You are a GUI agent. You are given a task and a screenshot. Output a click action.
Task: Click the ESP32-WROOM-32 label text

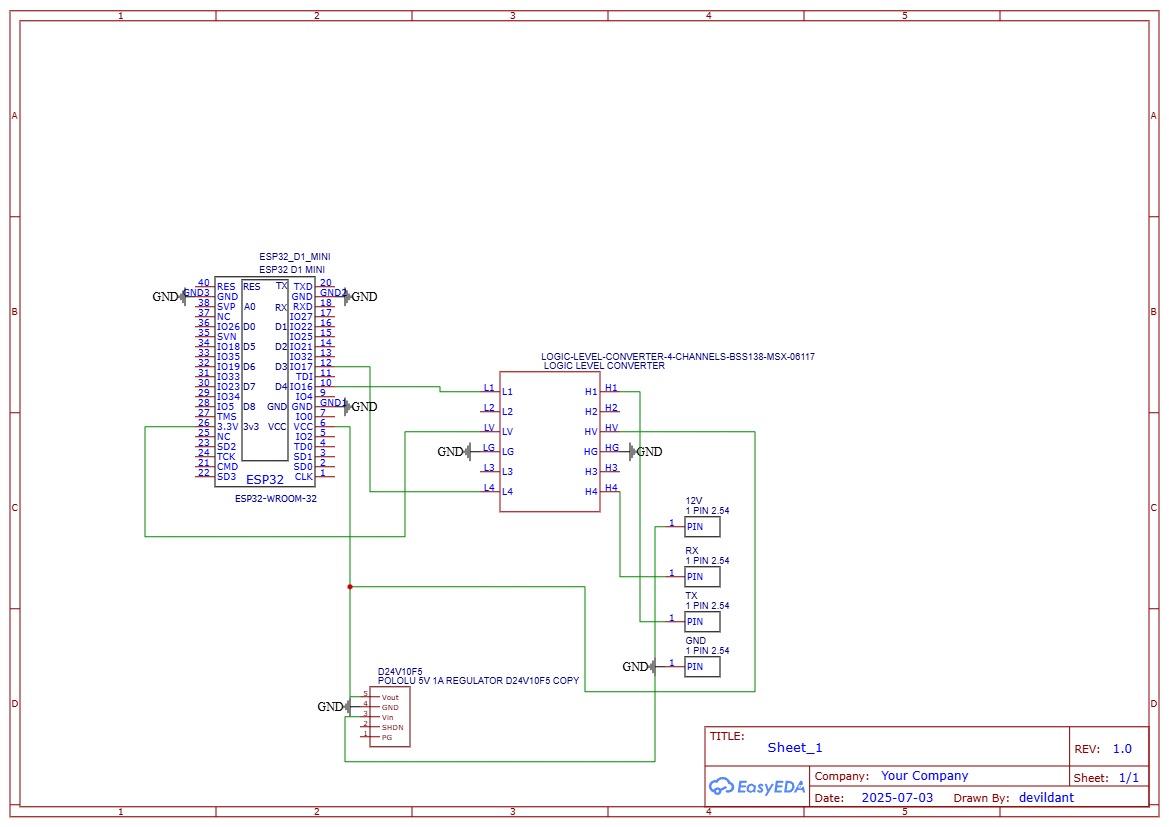[x=276, y=498]
